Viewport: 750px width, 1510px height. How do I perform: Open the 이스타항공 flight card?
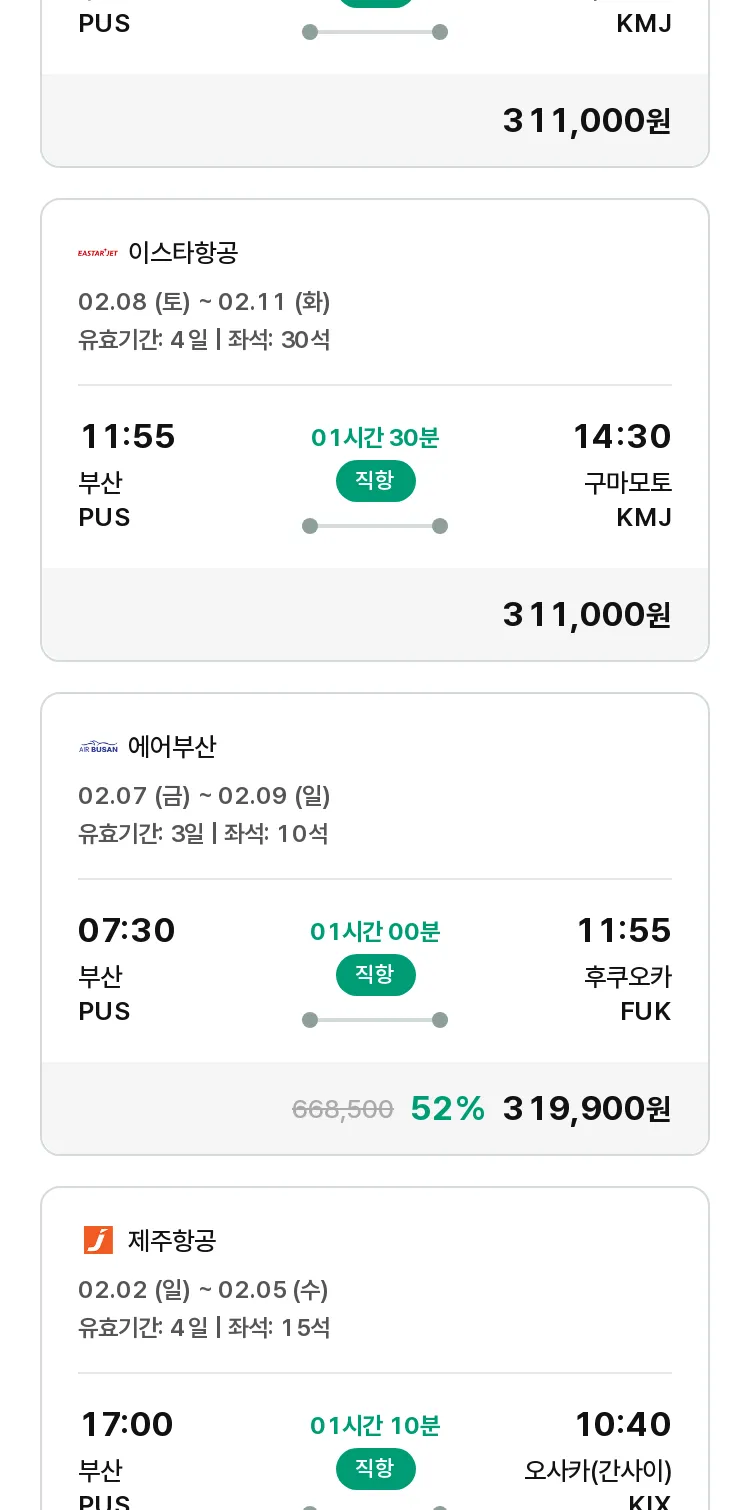click(375, 430)
